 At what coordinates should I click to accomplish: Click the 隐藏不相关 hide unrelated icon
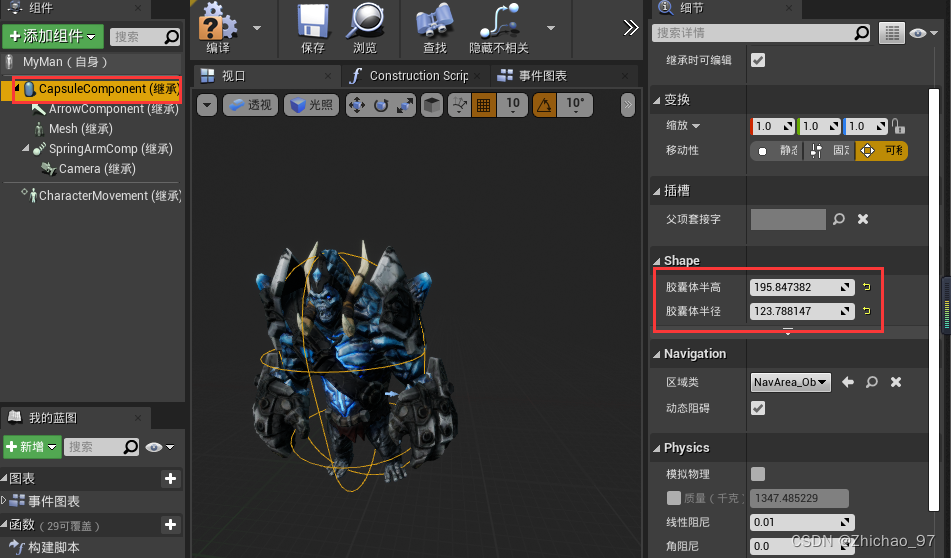pyautogui.click(x=499, y=22)
